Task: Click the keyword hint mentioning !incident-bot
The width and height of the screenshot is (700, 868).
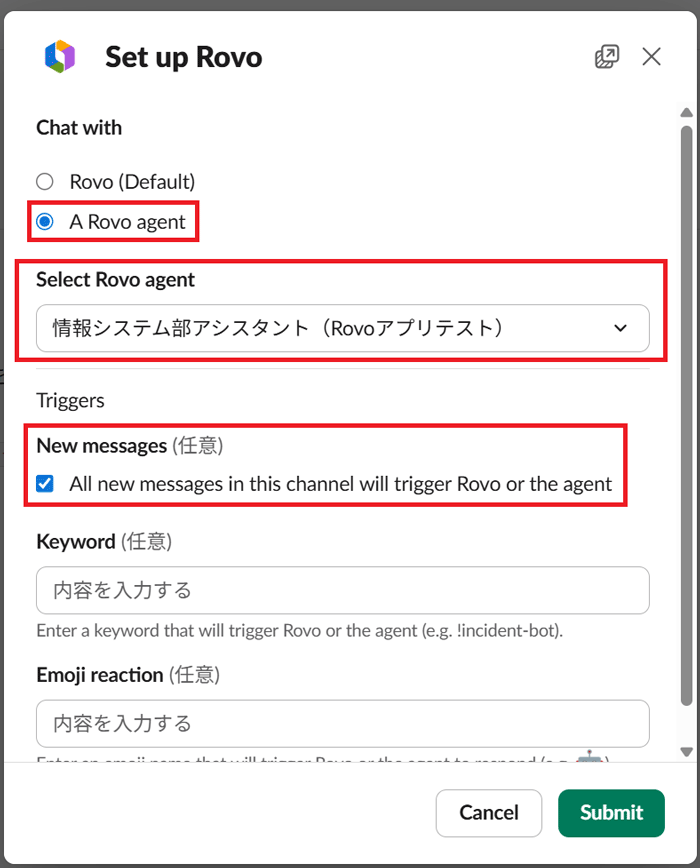Action: point(300,631)
